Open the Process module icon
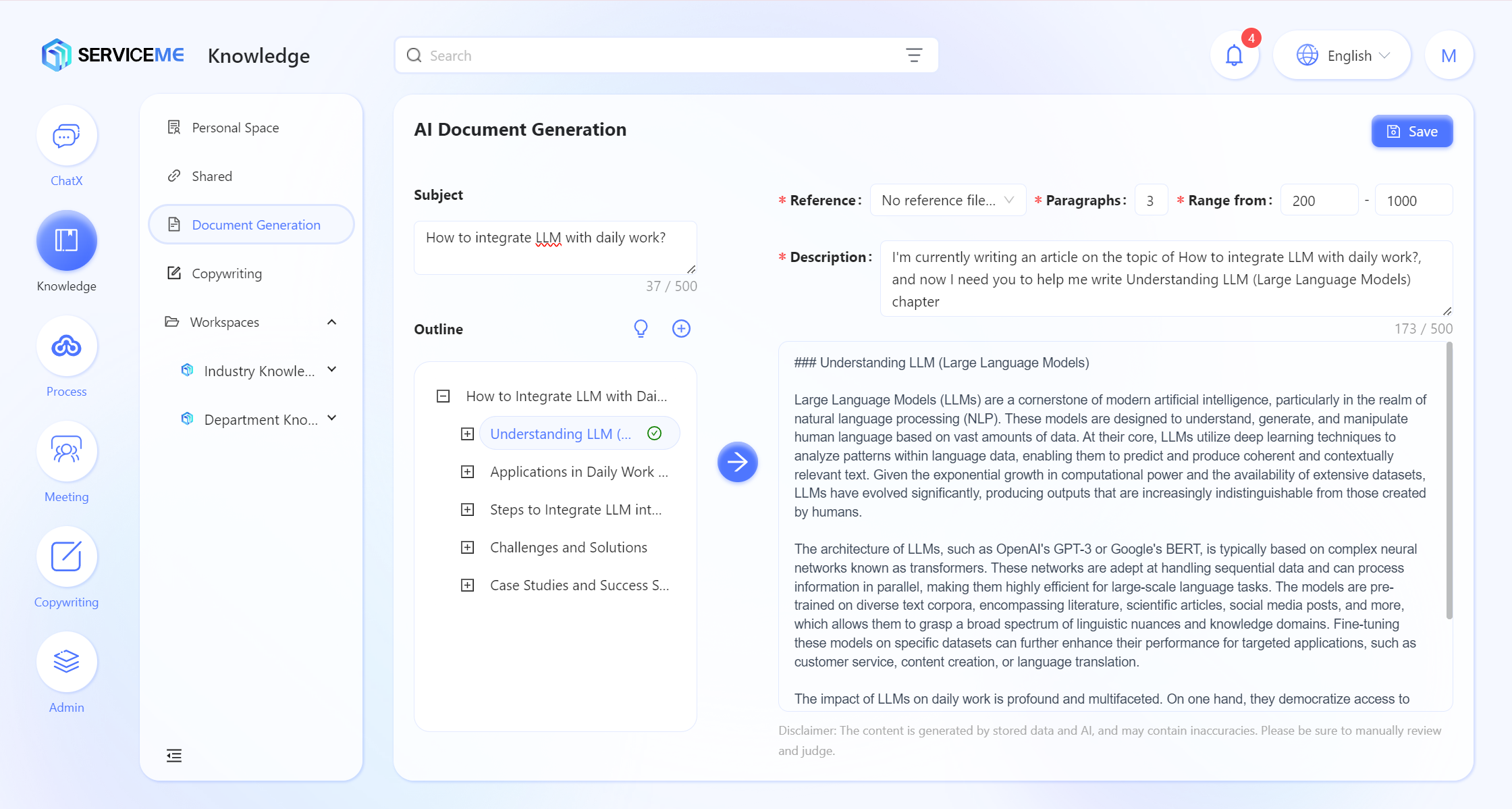 pyautogui.click(x=66, y=346)
